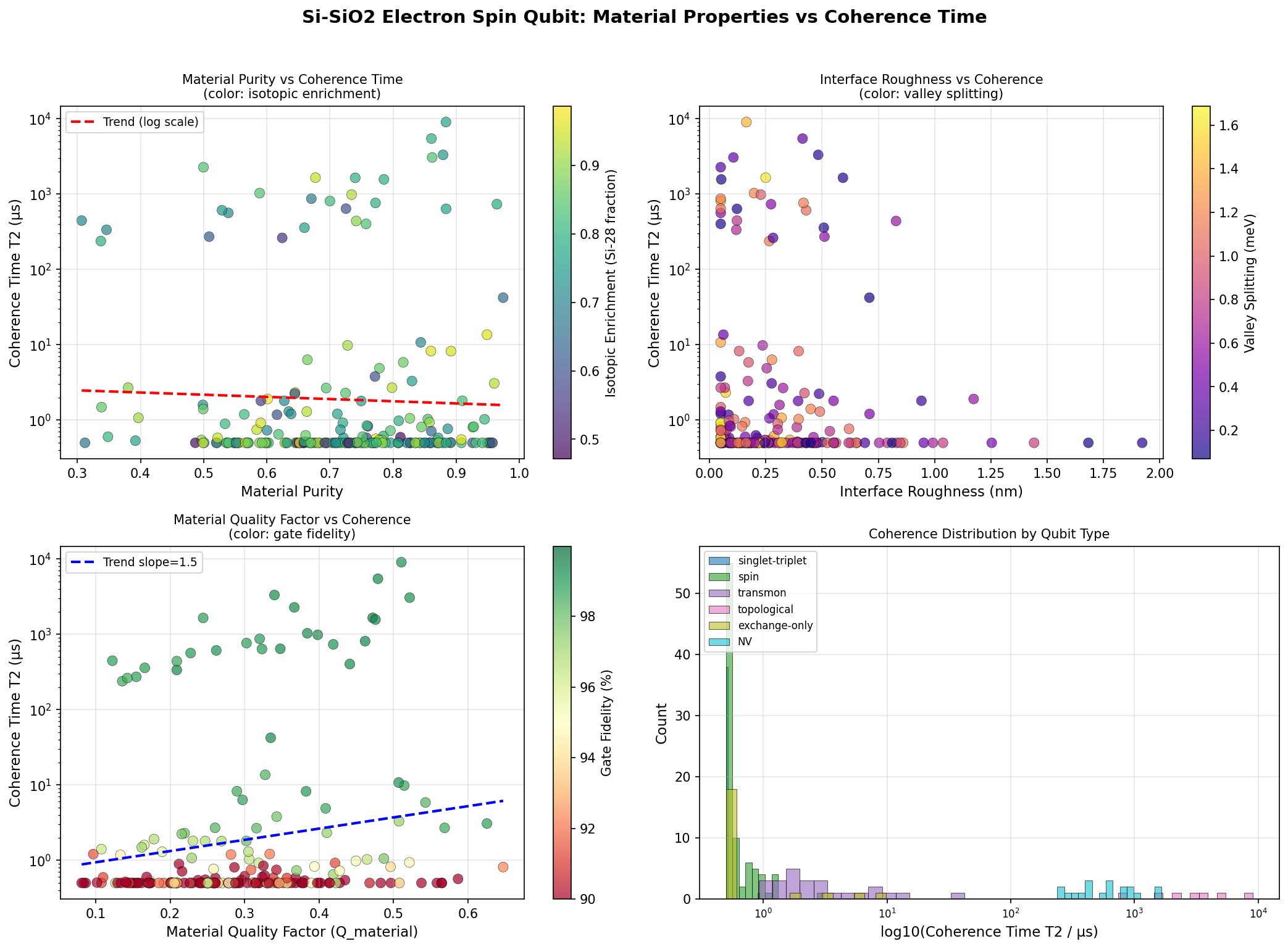Click the transmon legend purple patch

[x=719, y=593]
